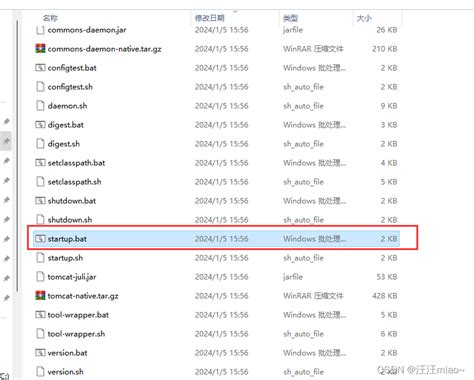Image resolution: width=474 pixels, height=380 pixels.
Task: Click the 428 KB size of tomcat-native.tar.gz
Action: (385, 296)
